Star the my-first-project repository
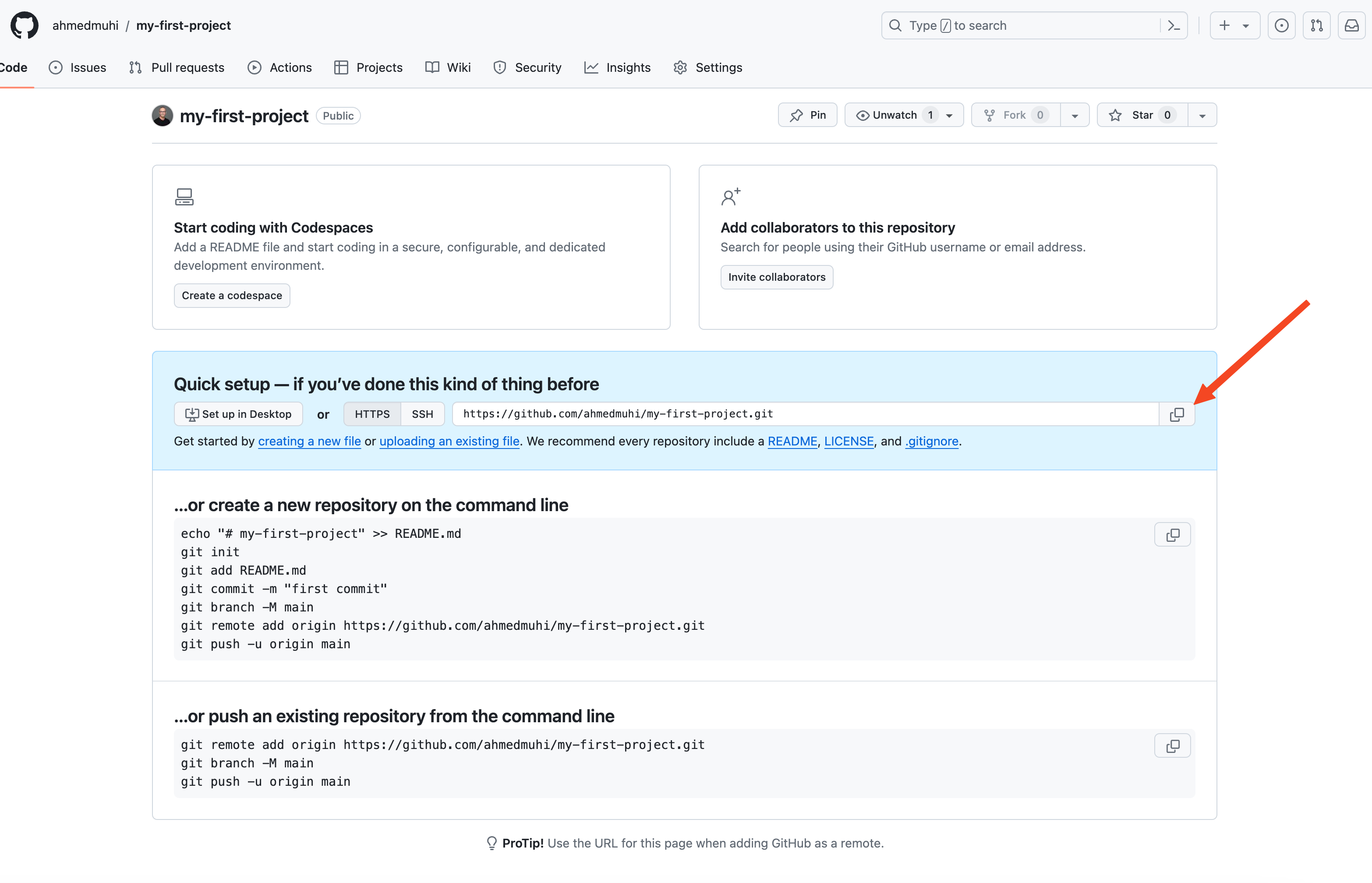This screenshot has width=1372, height=883. click(1142, 115)
